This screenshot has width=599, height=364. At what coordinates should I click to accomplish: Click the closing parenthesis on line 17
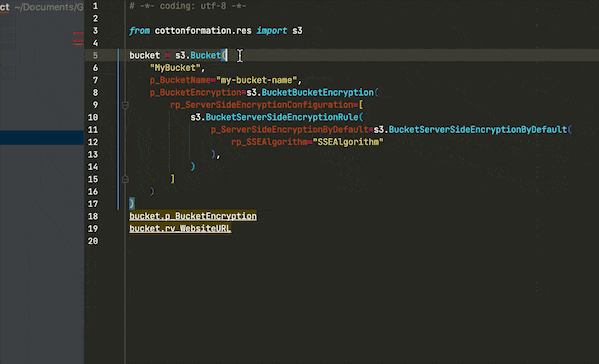point(132,204)
